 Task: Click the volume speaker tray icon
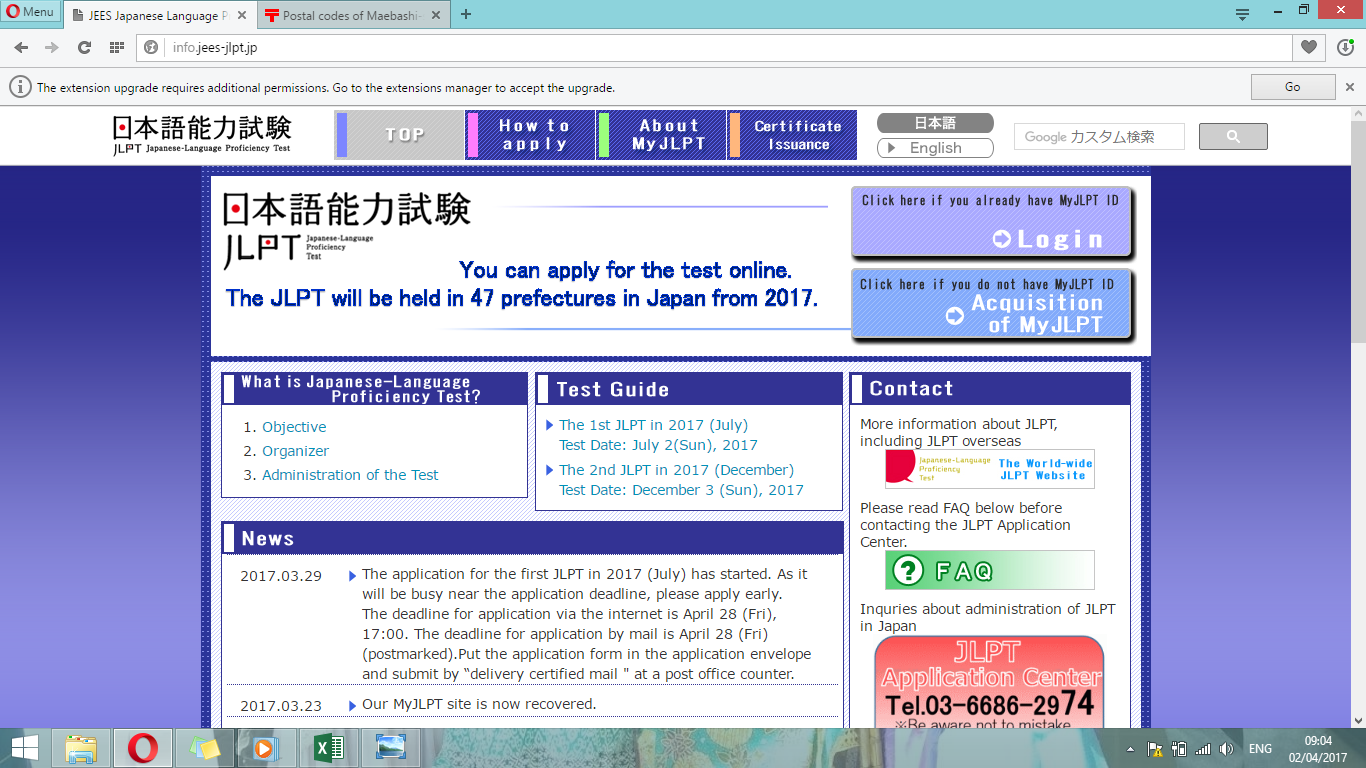point(1227,749)
